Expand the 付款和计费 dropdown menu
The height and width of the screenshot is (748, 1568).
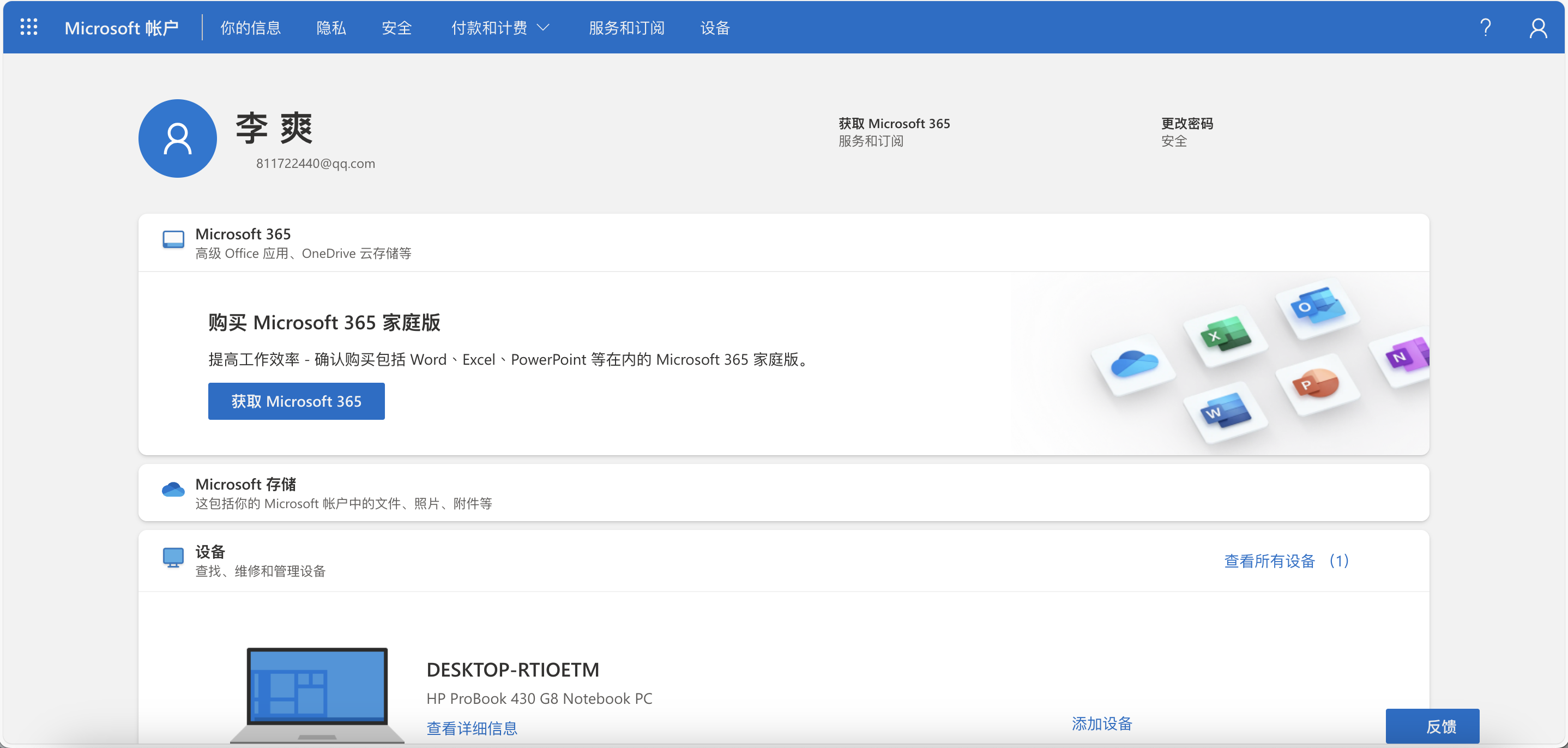coord(500,28)
